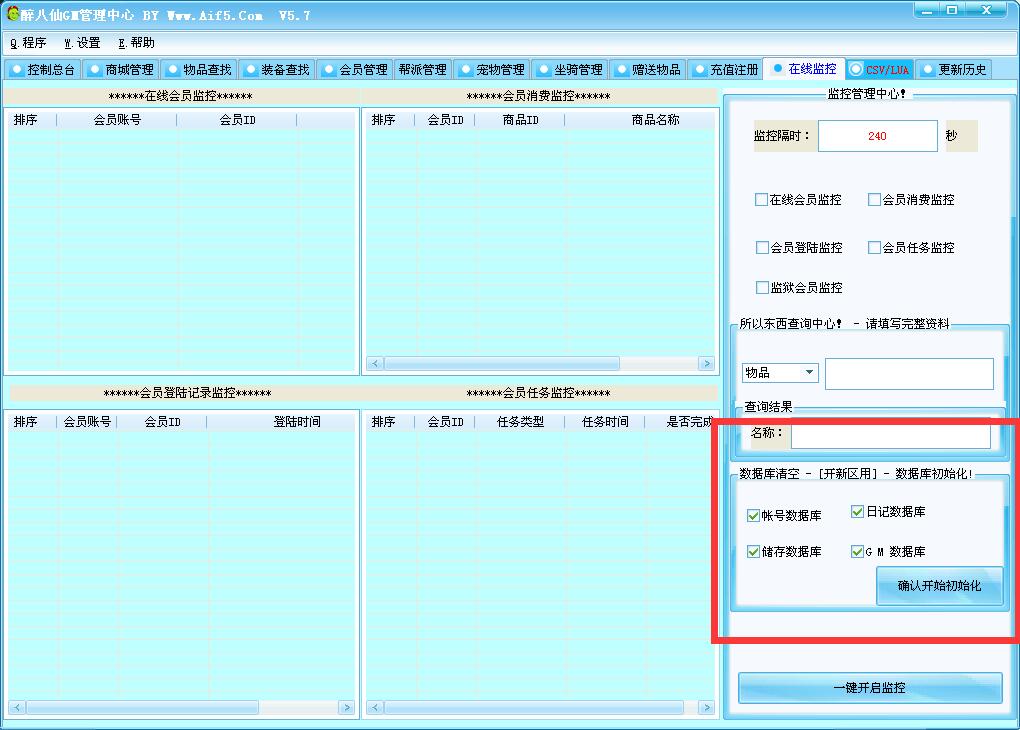Uncheck the 帐号数据库 checkbox
Image resolution: width=1020 pixels, height=730 pixels.
coord(754,516)
